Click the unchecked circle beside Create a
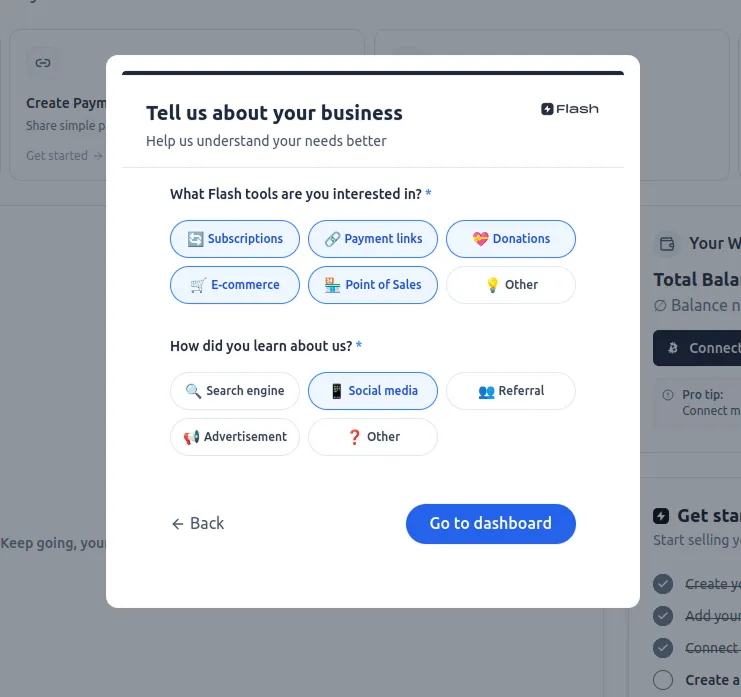741x697 pixels. [x=663, y=679]
